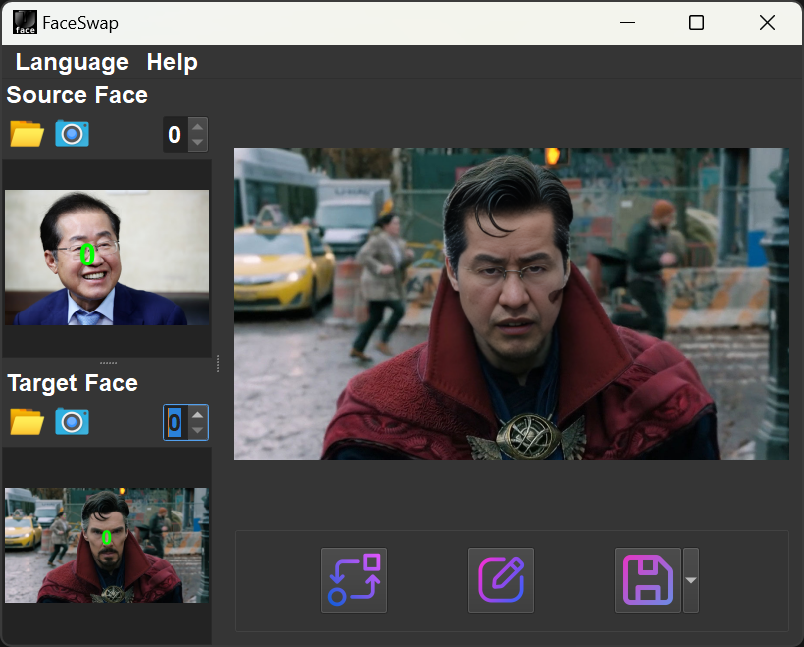
Task: Click the swapped result preview image
Action: coord(511,304)
